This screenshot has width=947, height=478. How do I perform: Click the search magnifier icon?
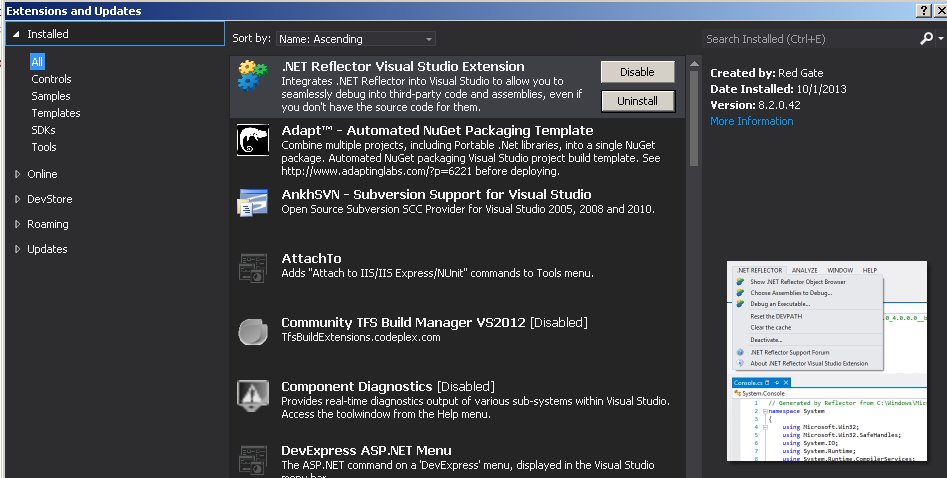pyautogui.click(x=926, y=39)
